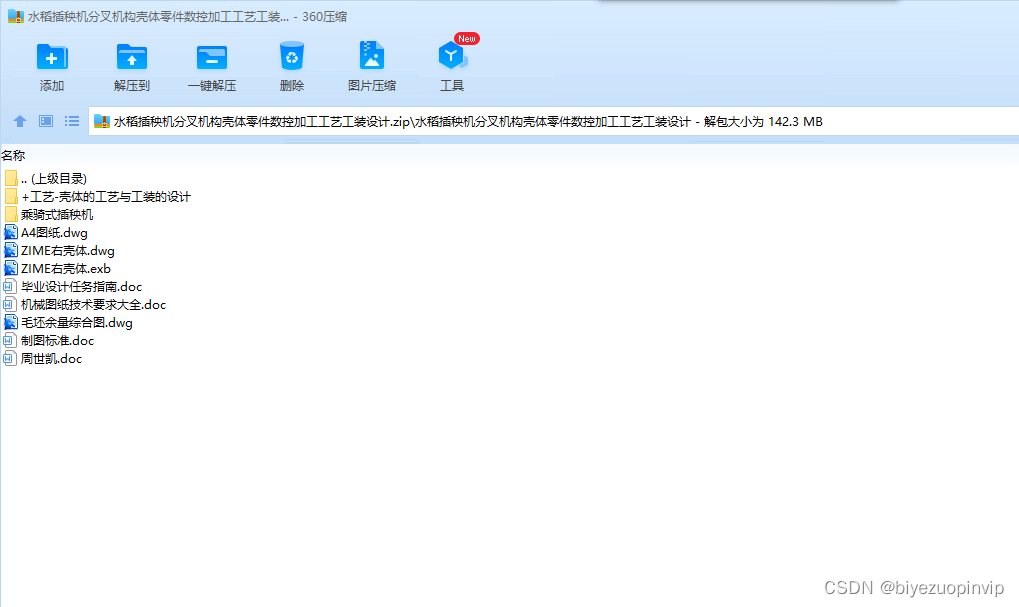The width and height of the screenshot is (1019, 607).
Task: Sort by the 名称 column header
Action: coord(13,155)
